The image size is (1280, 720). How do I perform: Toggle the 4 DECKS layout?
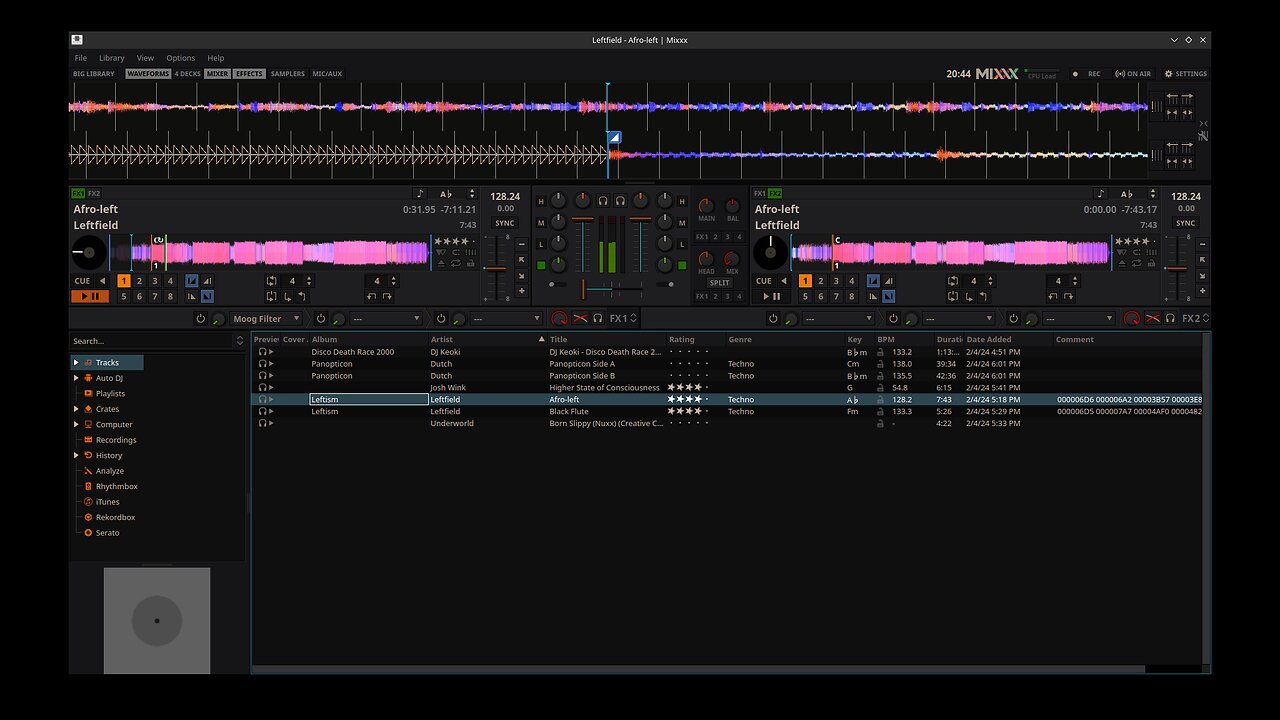click(x=187, y=74)
